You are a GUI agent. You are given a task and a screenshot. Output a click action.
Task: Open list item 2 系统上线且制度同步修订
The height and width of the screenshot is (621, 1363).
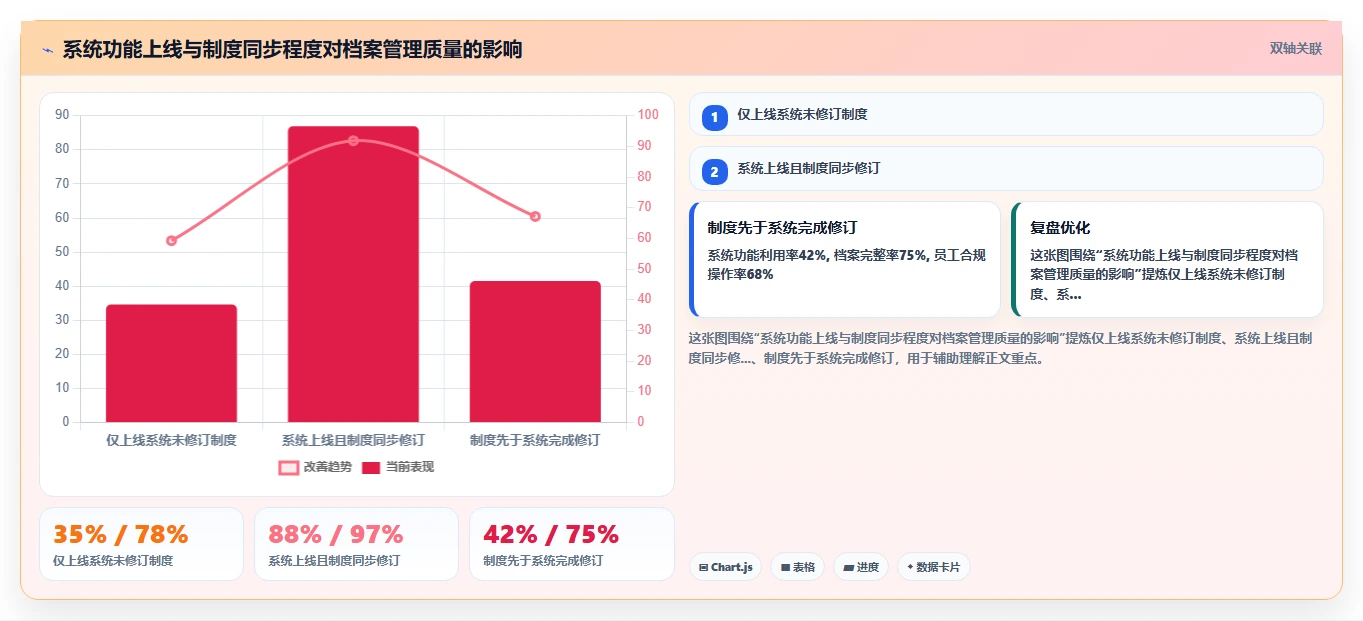coord(1006,169)
